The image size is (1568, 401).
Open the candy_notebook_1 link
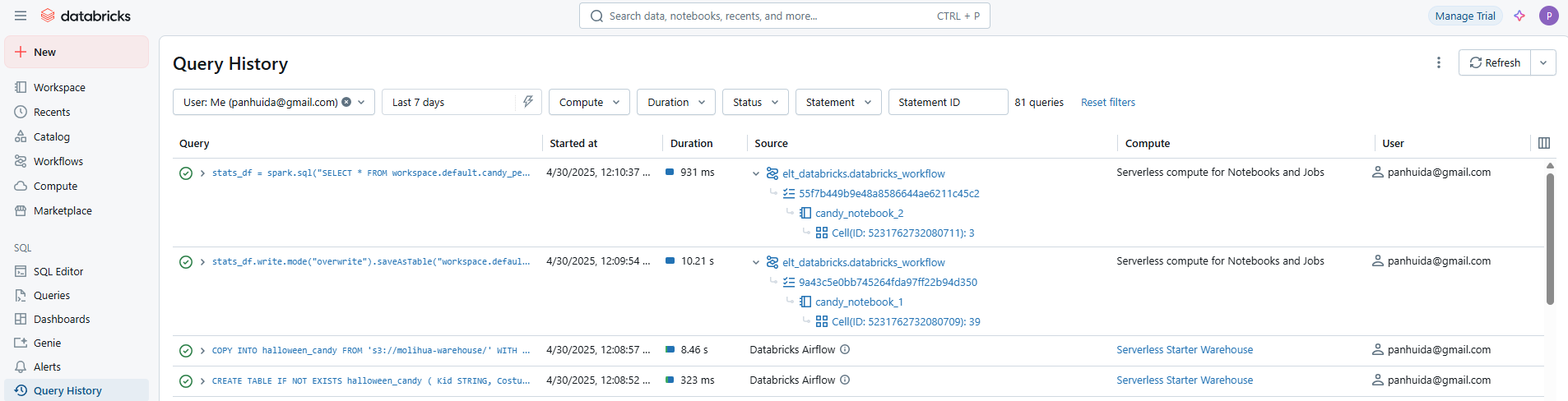tap(859, 302)
